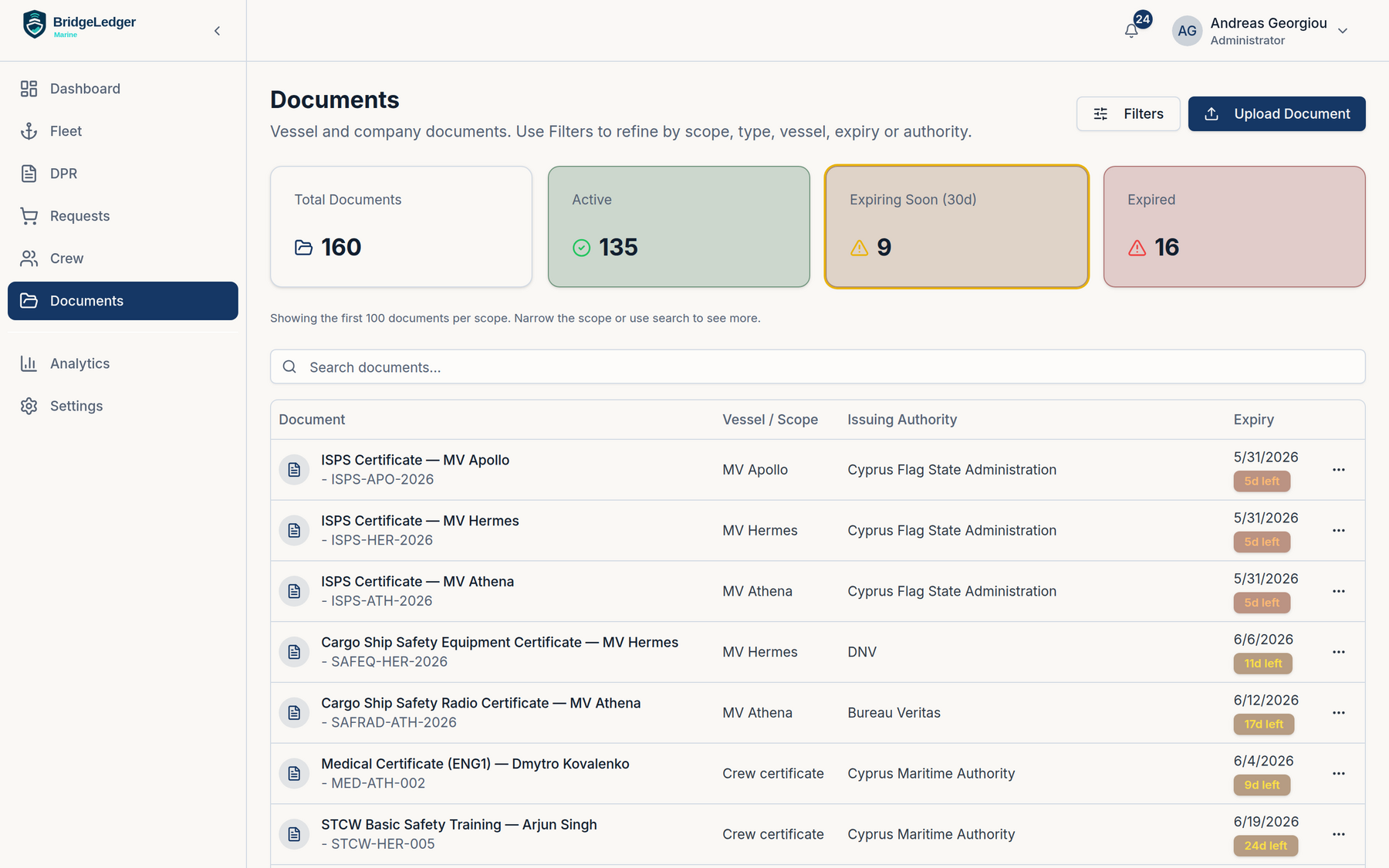The width and height of the screenshot is (1389, 868).
Task: Focus the Search documents field
Action: tap(818, 367)
